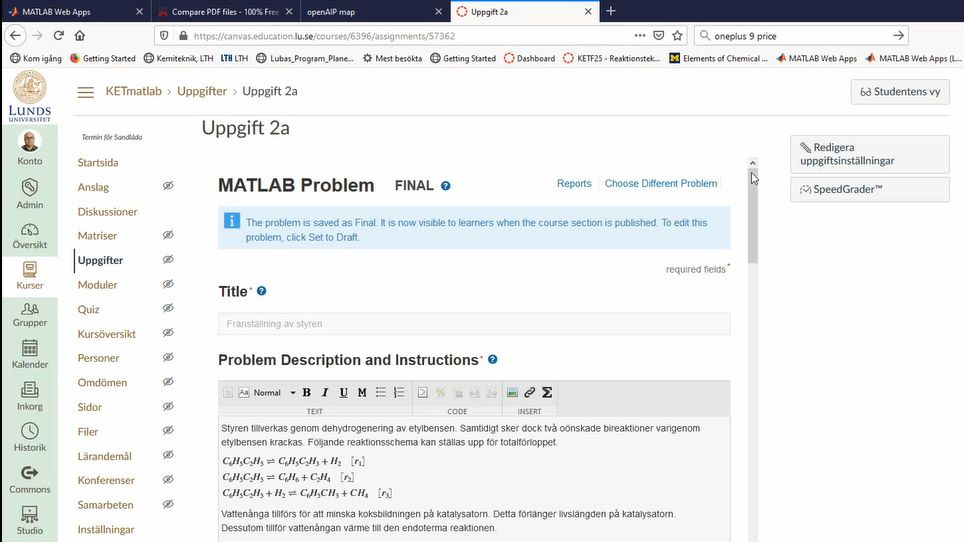Click the Choose Different Problem link
This screenshot has width=964, height=542.
(660, 184)
